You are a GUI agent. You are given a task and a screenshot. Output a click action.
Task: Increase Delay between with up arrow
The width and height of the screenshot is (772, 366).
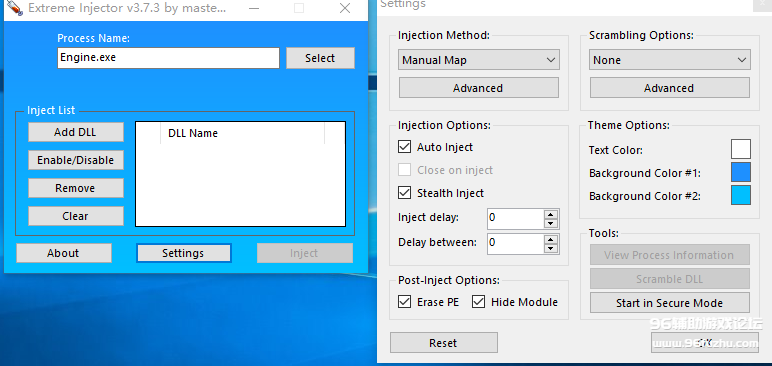[551, 239]
